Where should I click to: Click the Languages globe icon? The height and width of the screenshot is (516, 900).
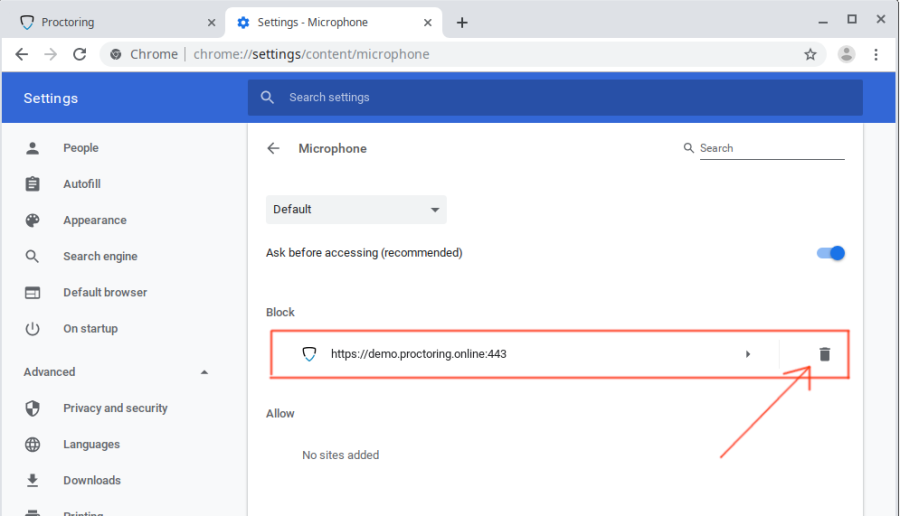coord(32,444)
